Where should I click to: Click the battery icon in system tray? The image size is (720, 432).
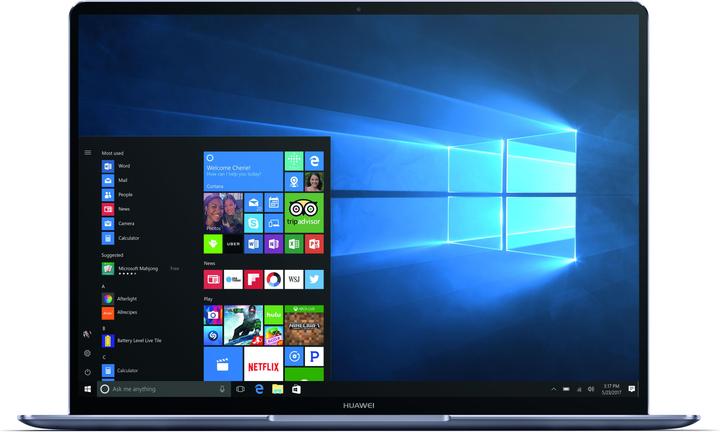(566, 389)
